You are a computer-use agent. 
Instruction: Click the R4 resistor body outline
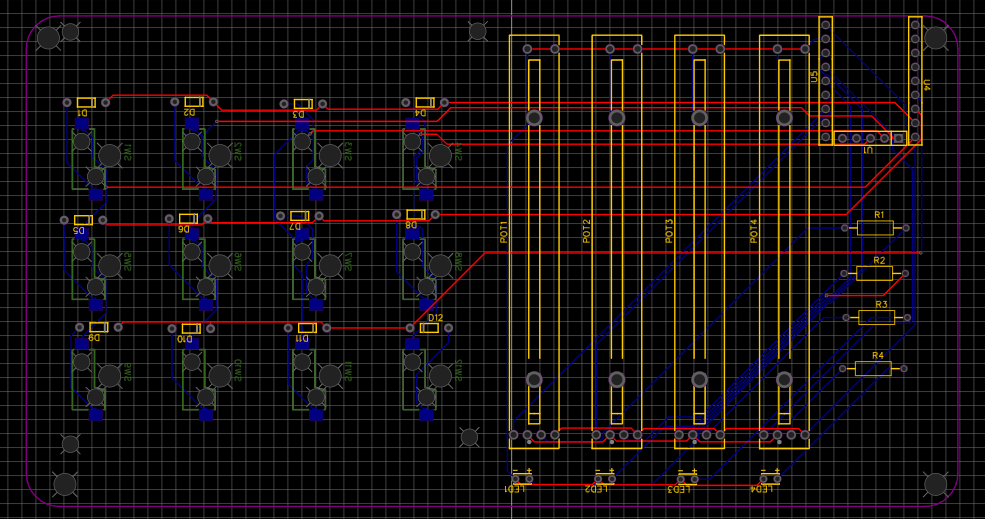pos(873,369)
